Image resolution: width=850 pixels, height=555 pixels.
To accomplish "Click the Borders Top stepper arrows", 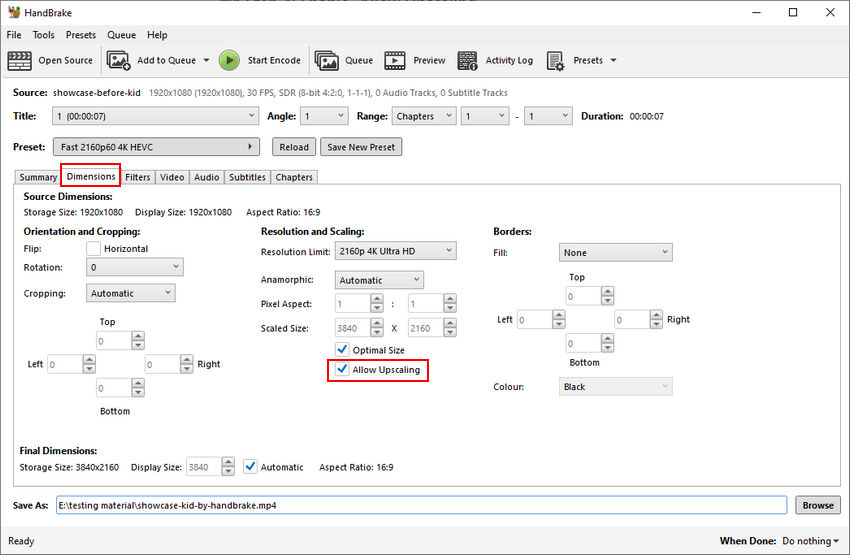I will pos(608,296).
